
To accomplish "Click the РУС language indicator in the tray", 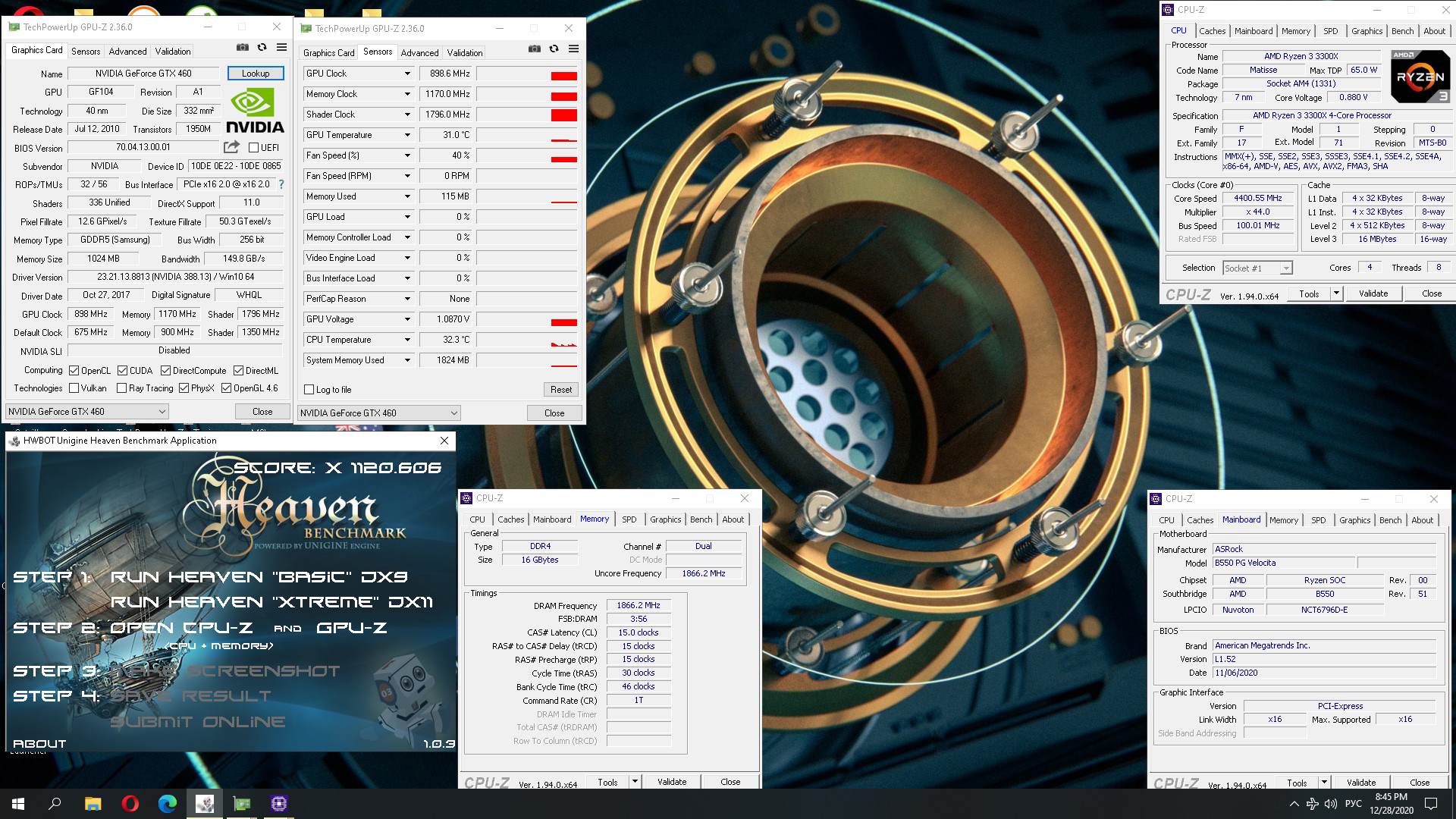I will pos(1353,804).
